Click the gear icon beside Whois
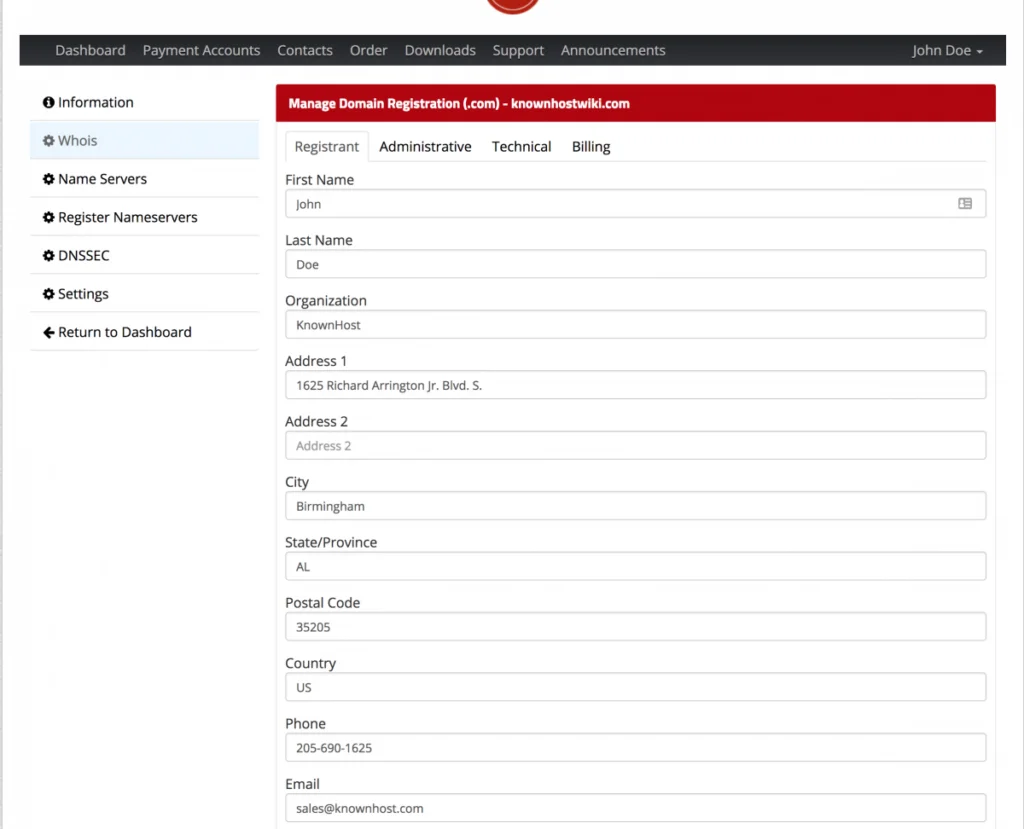Image resolution: width=1024 pixels, height=829 pixels. coord(48,140)
